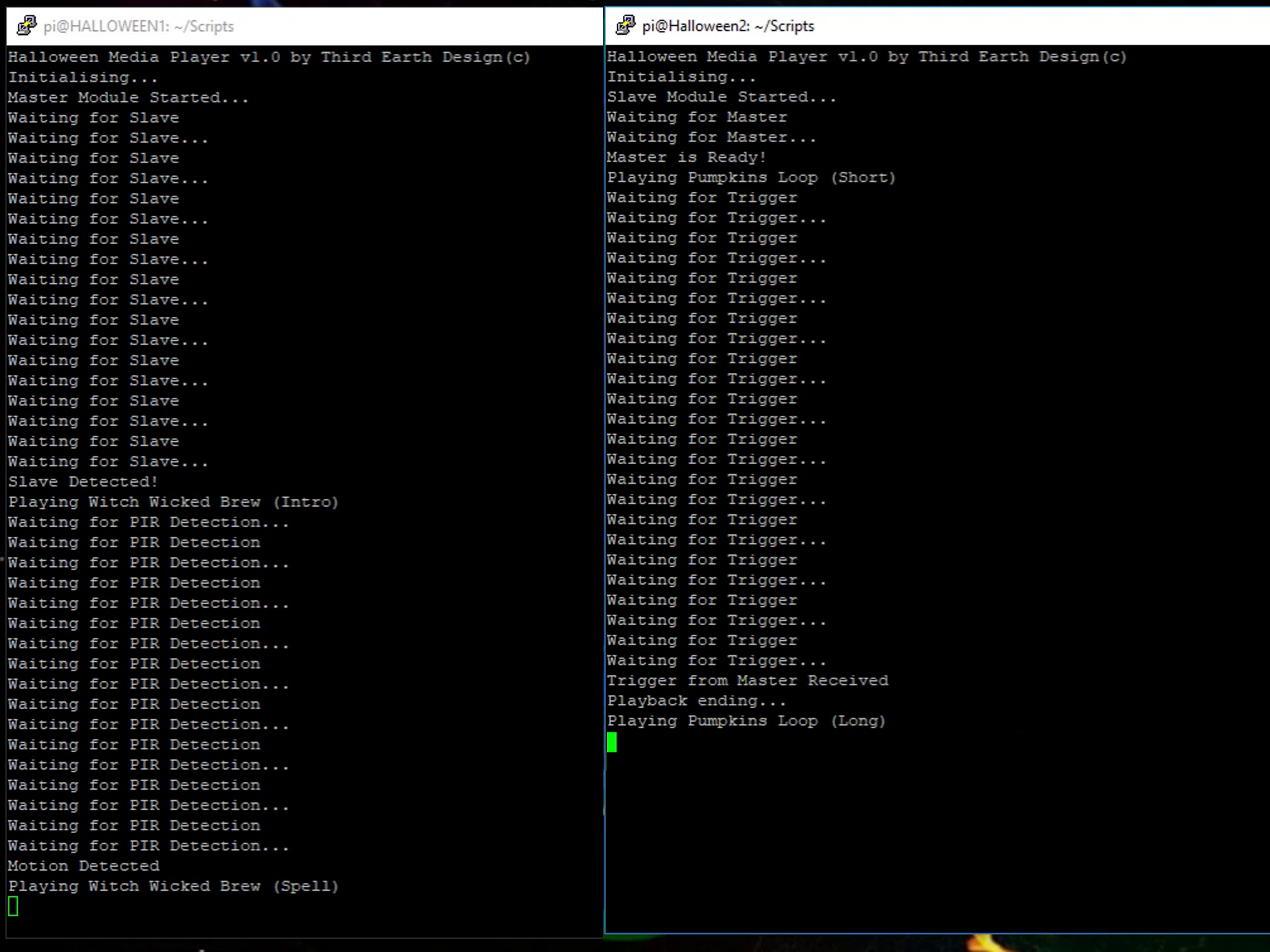Click 'Playing Pumpkins Loop (Long)' line

[x=747, y=721]
